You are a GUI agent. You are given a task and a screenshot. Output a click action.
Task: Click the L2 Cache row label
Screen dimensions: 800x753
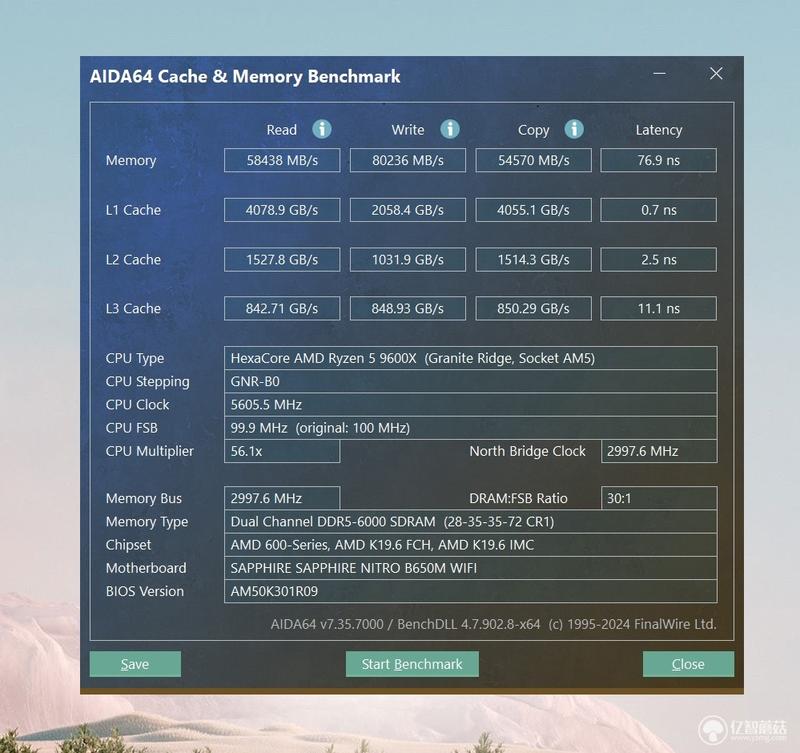[x=133, y=260]
